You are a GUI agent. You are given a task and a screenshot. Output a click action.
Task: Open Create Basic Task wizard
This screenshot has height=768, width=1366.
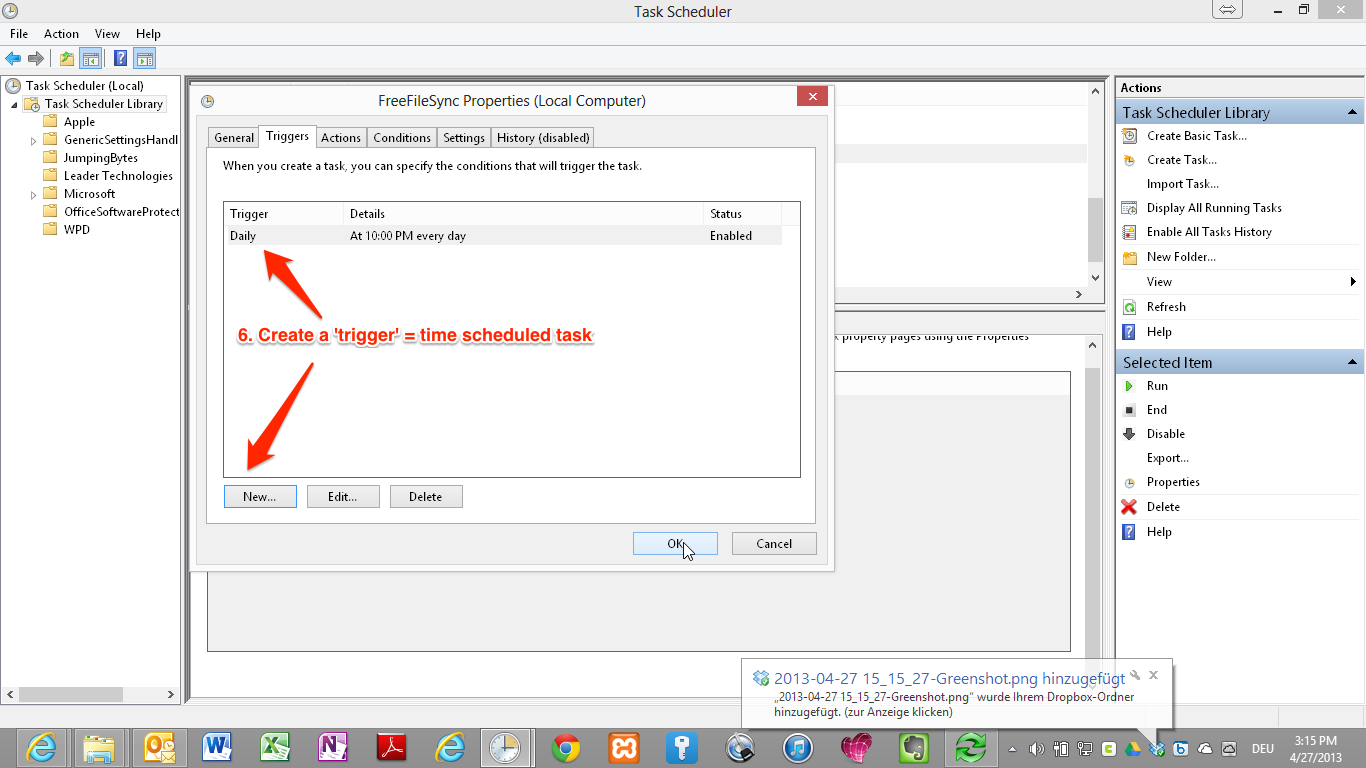1196,136
